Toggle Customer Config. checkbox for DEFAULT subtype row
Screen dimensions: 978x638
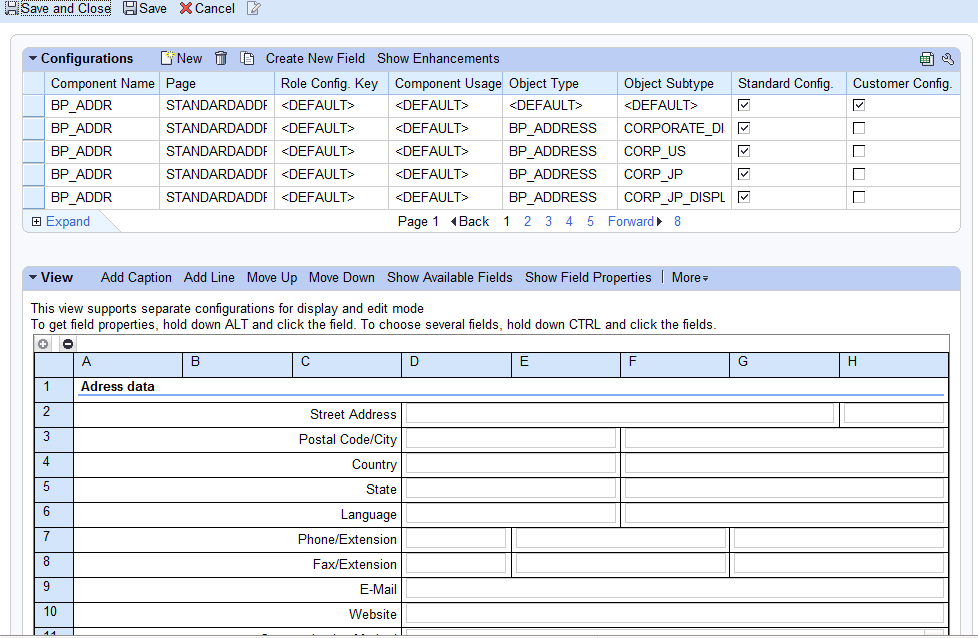point(859,105)
